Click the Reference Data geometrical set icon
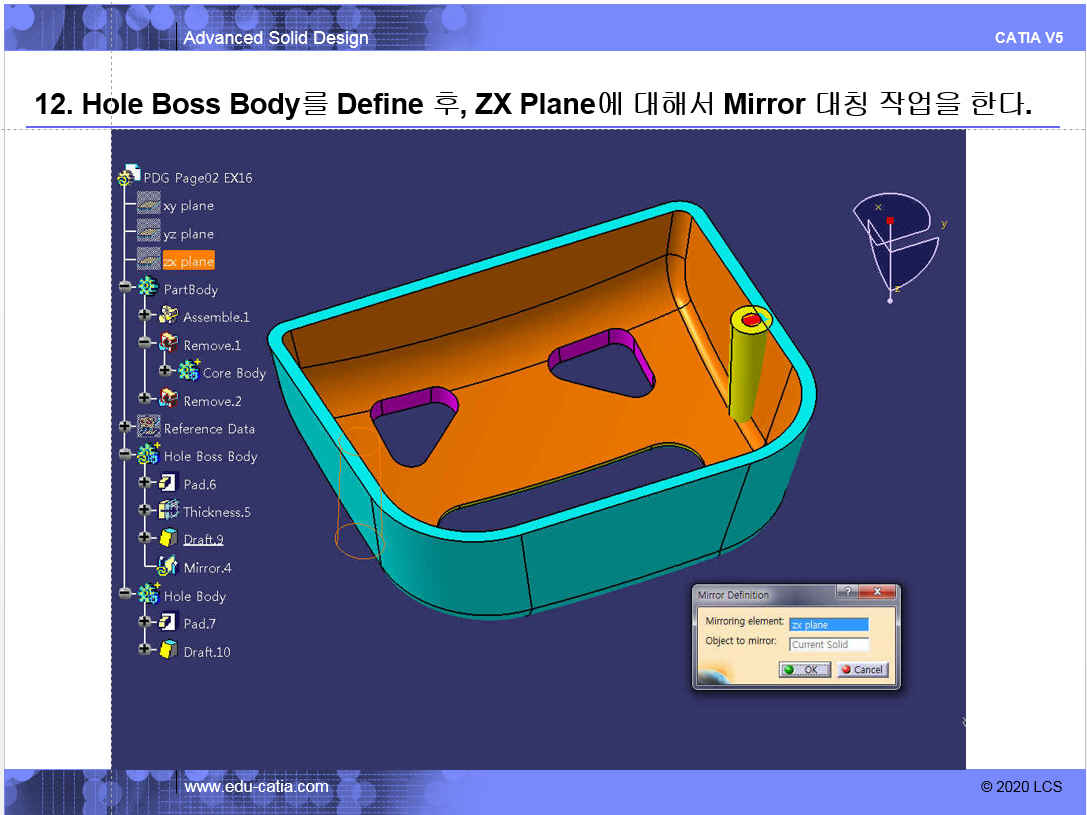 (x=149, y=428)
